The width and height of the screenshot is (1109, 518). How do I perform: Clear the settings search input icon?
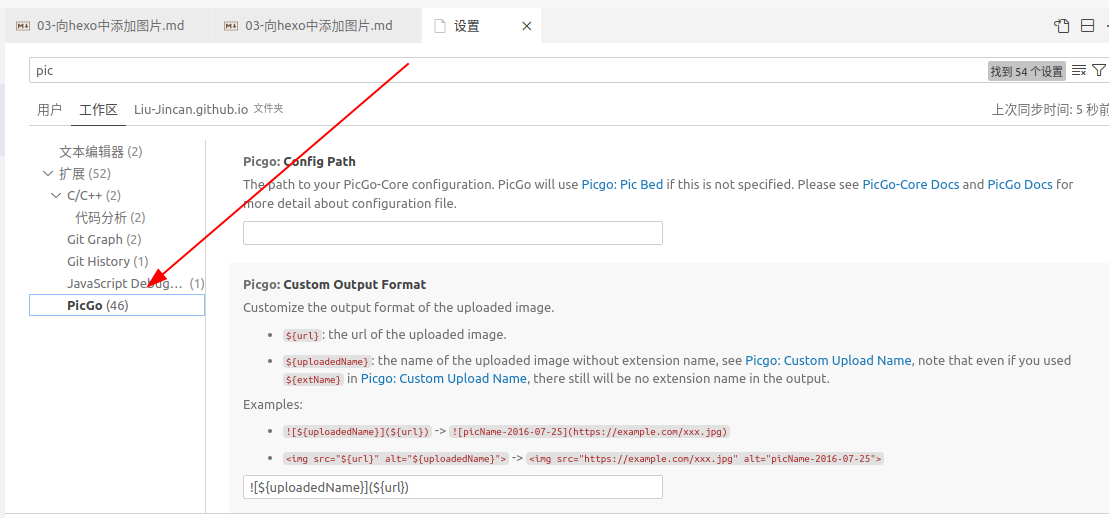point(1079,70)
